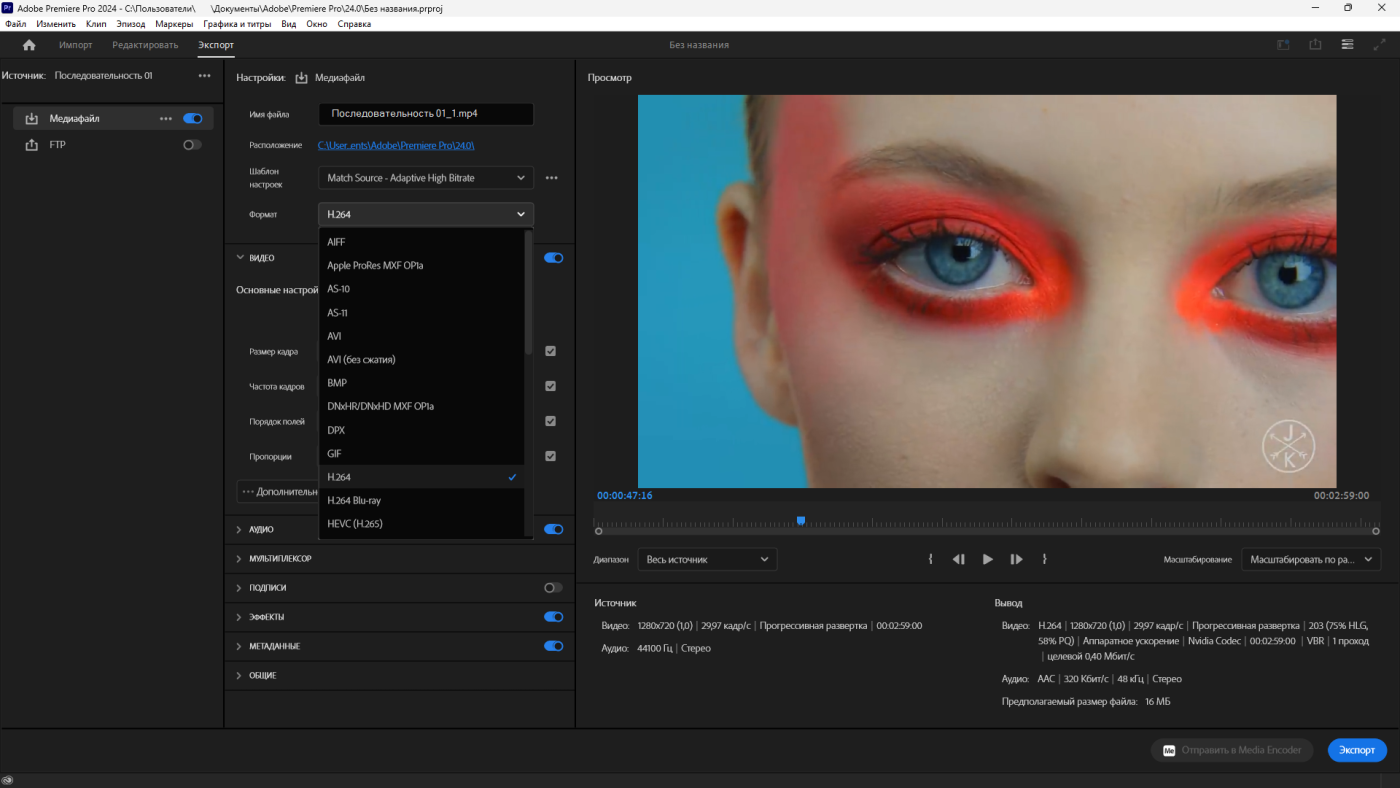Open the three-dots menu next to preset dropdown
The height and width of the screenshot is (788, 1400).
(x=551, y=178)
